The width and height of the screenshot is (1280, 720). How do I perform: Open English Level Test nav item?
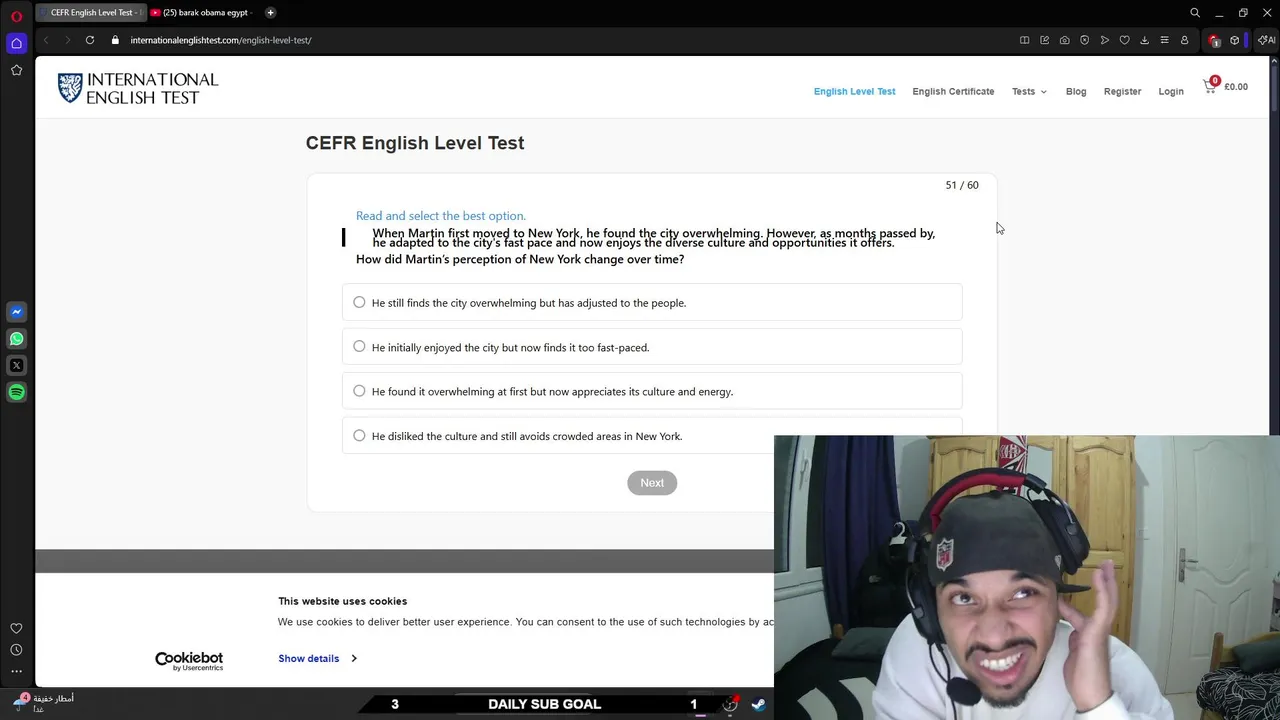(854, 91)
